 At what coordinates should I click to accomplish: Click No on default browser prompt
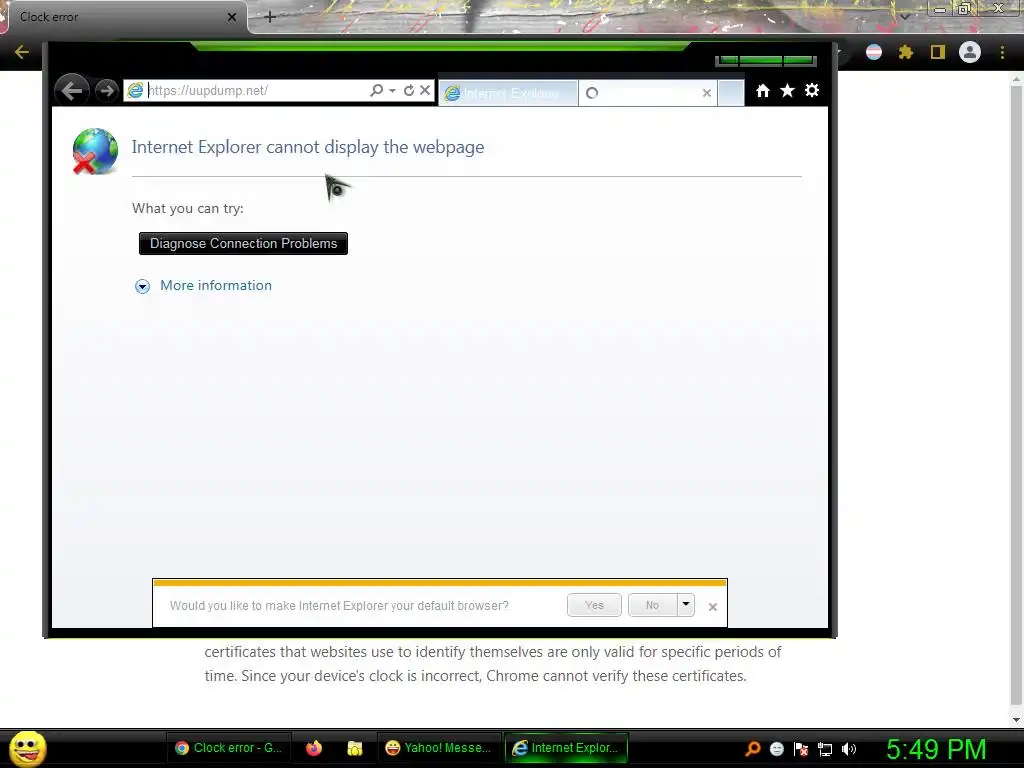pos(652,605)
